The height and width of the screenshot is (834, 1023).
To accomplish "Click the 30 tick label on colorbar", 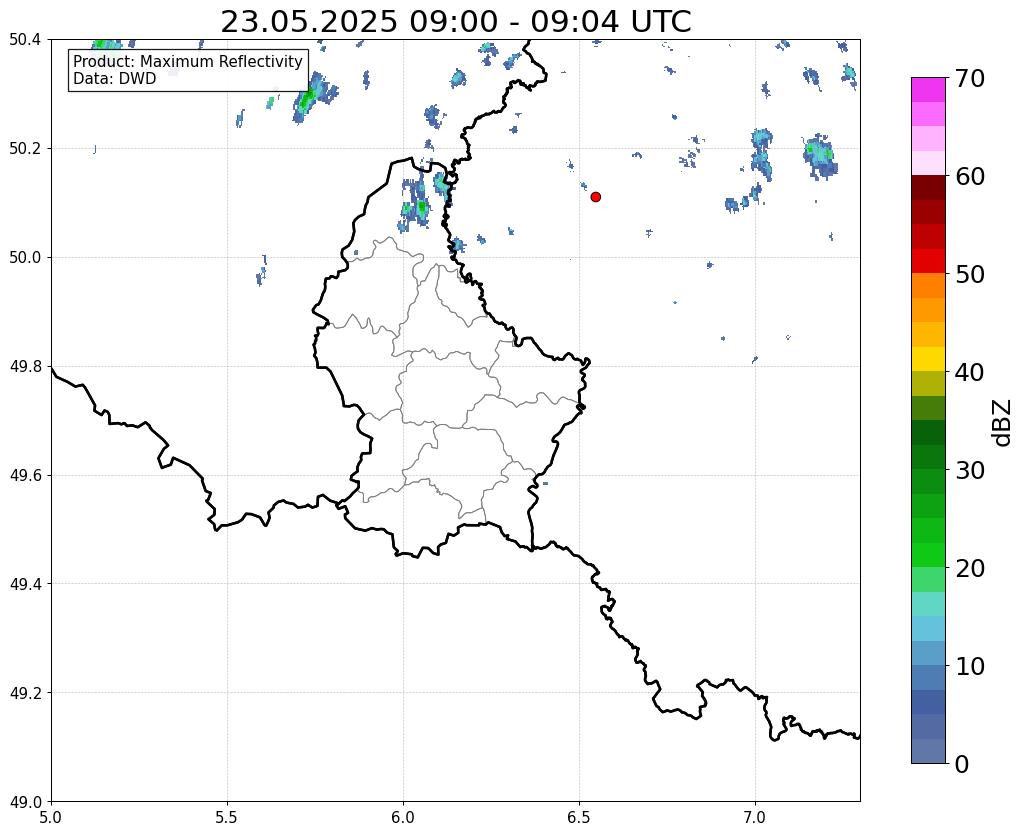I will [x=970, y=470].
